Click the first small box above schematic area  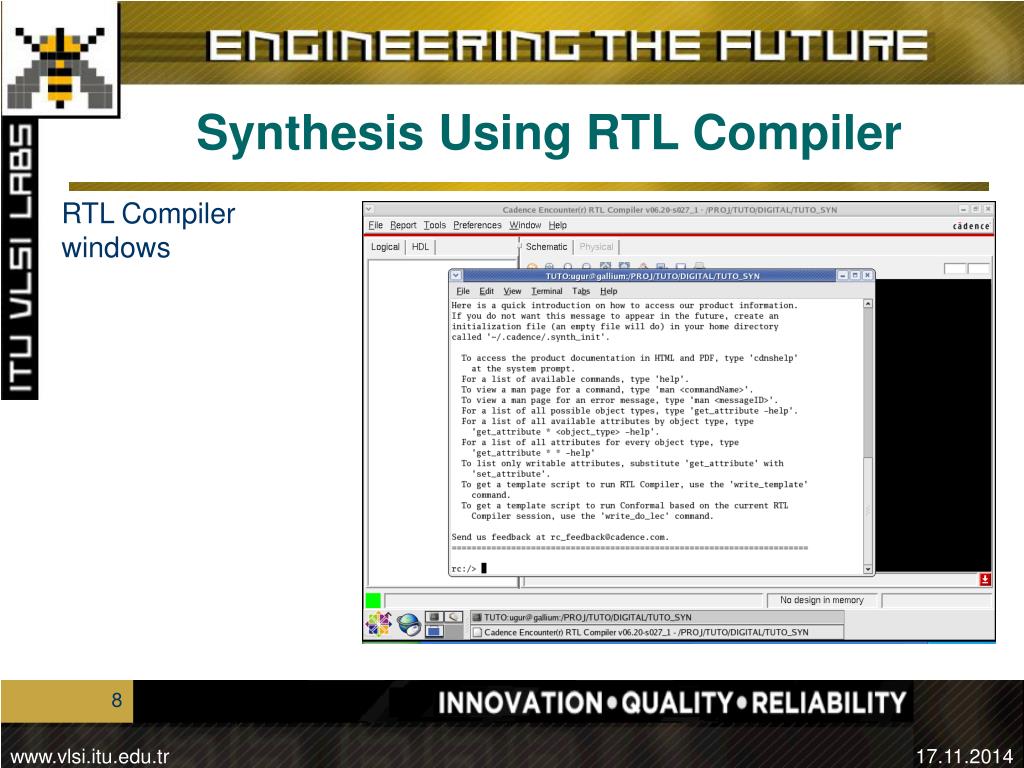(x=954, y=268)
